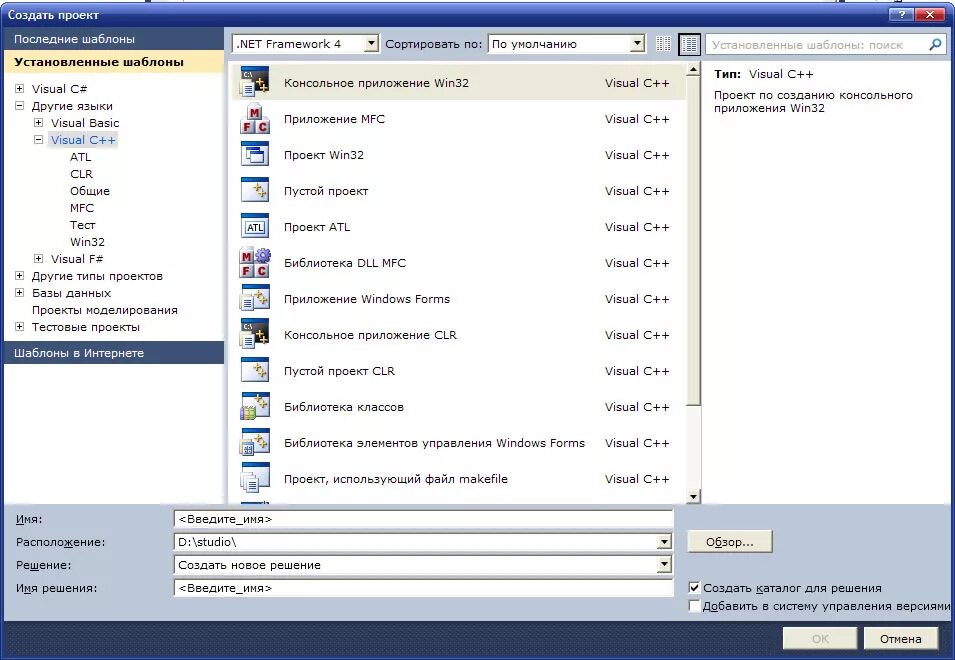This screenshot has height=660, width=955.
Task: Switch to small icons view
Action: click(x=662, y=43)
